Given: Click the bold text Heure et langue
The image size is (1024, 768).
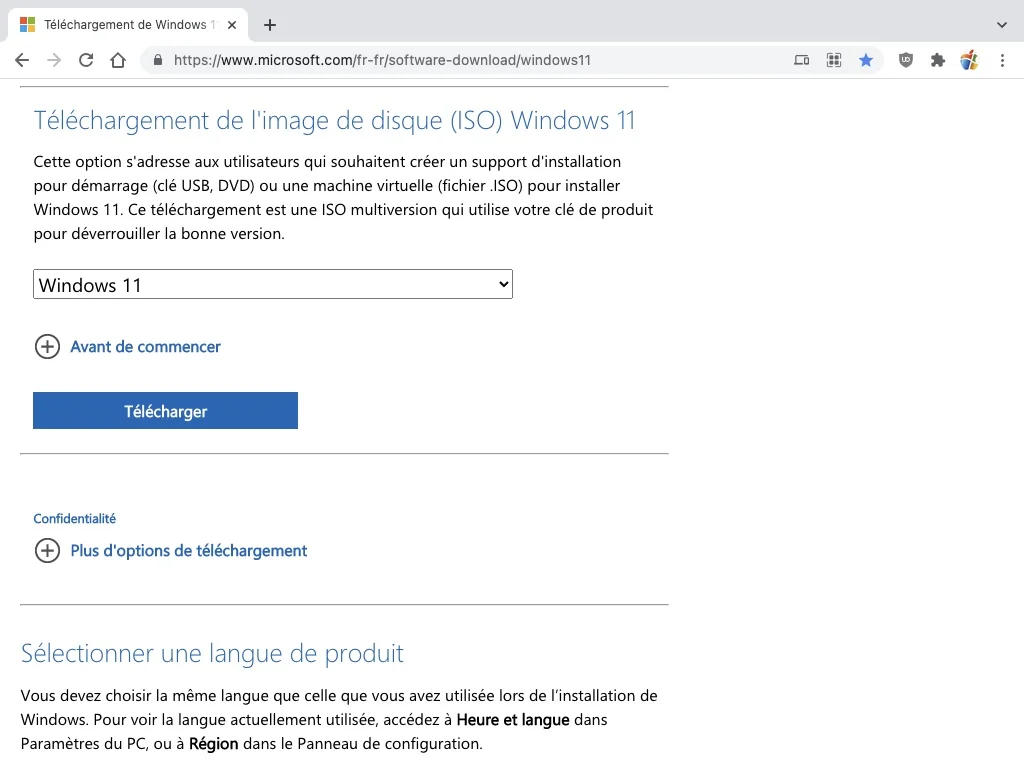Looking at the screenshot, I should point(513,720).
